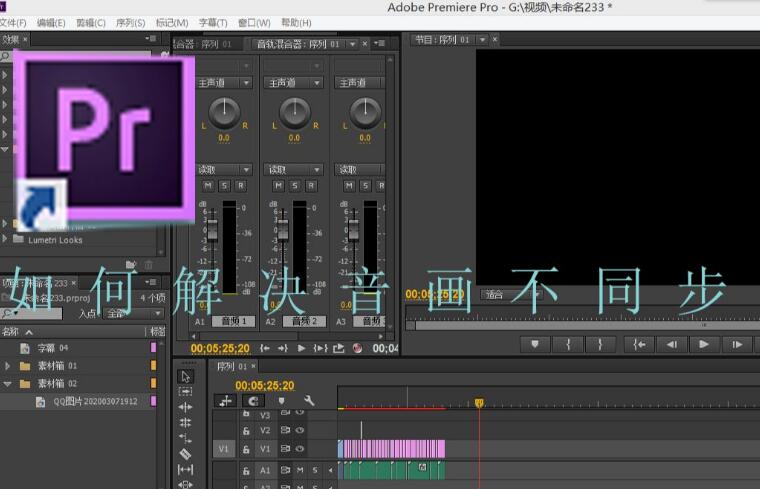Collapse 素材箱 02 bin
760x489 pixels.
pos(7,384)
